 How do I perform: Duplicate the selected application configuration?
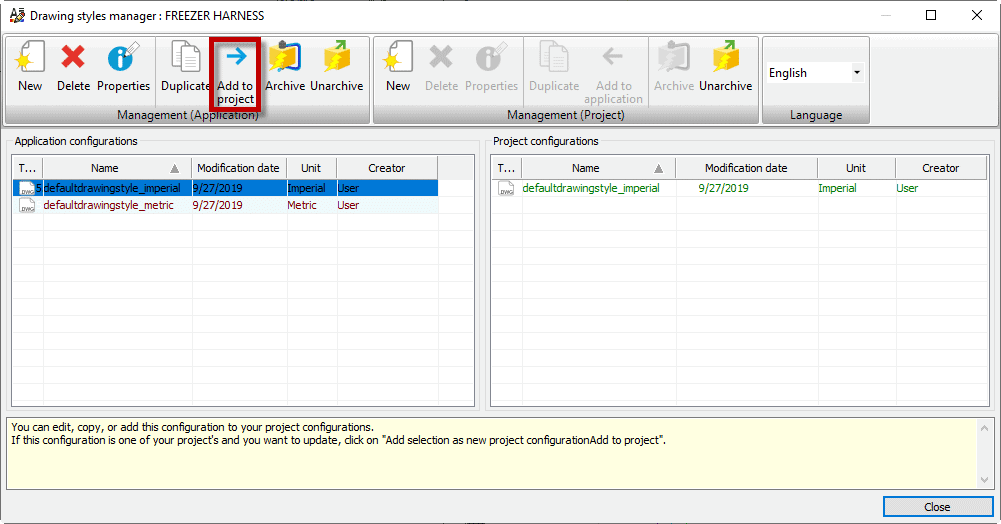pyautogui.click(x=186, y=68)
